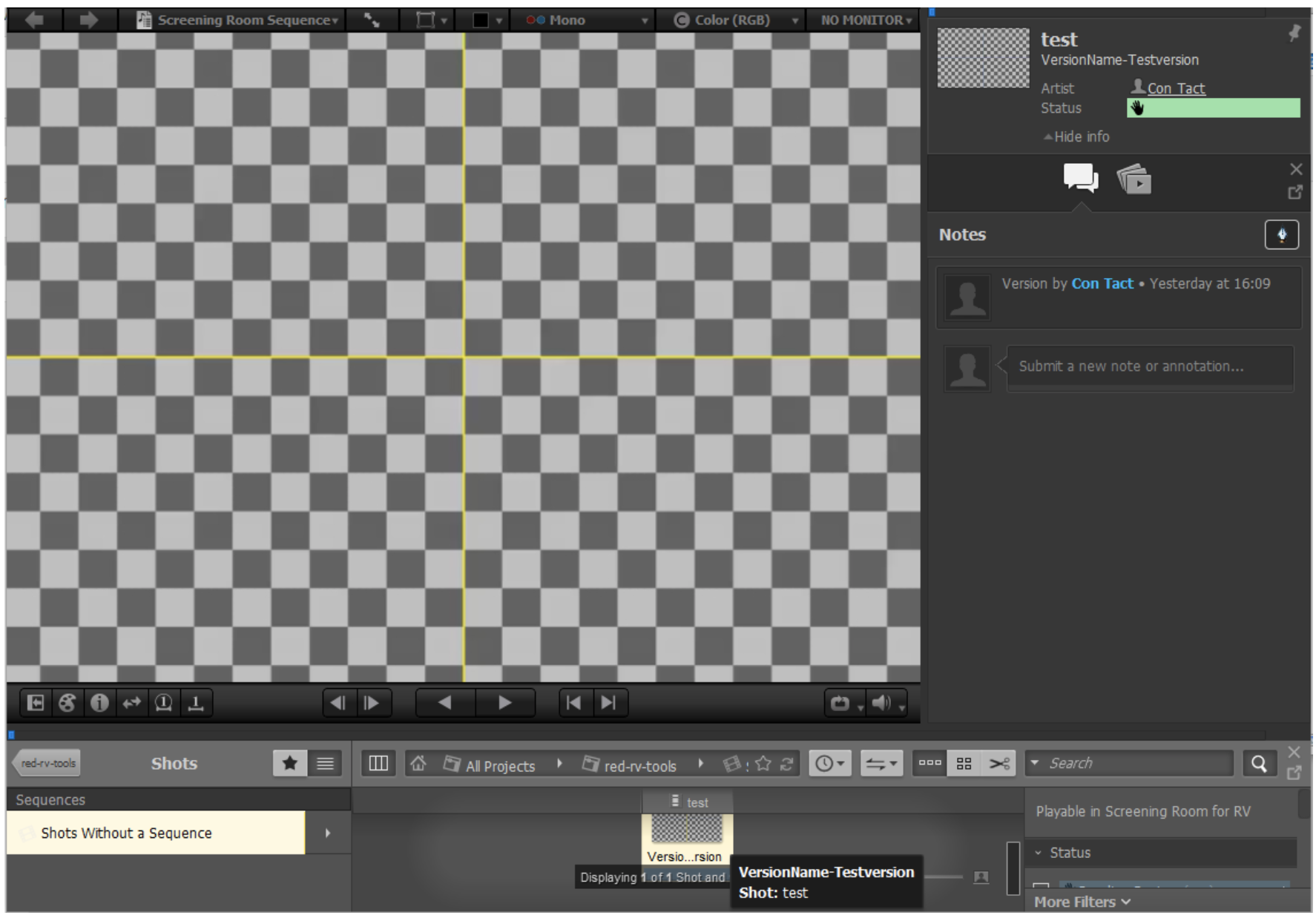Toggle the favorites star button
This screenshot has width=1316, height=918.
(290, 763)
